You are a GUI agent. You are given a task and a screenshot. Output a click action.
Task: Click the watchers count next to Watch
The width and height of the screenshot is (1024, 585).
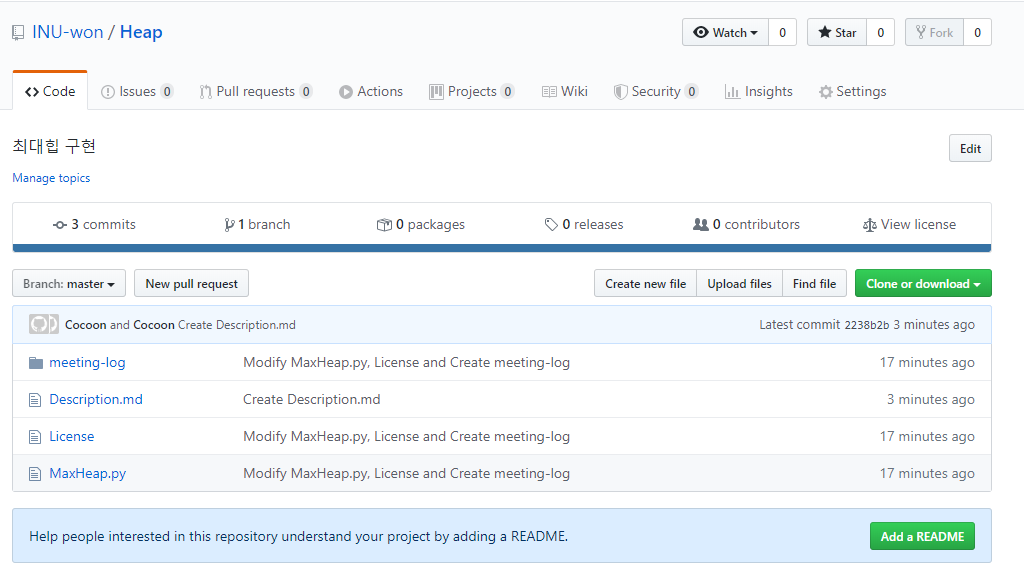(x=782, y=33)
